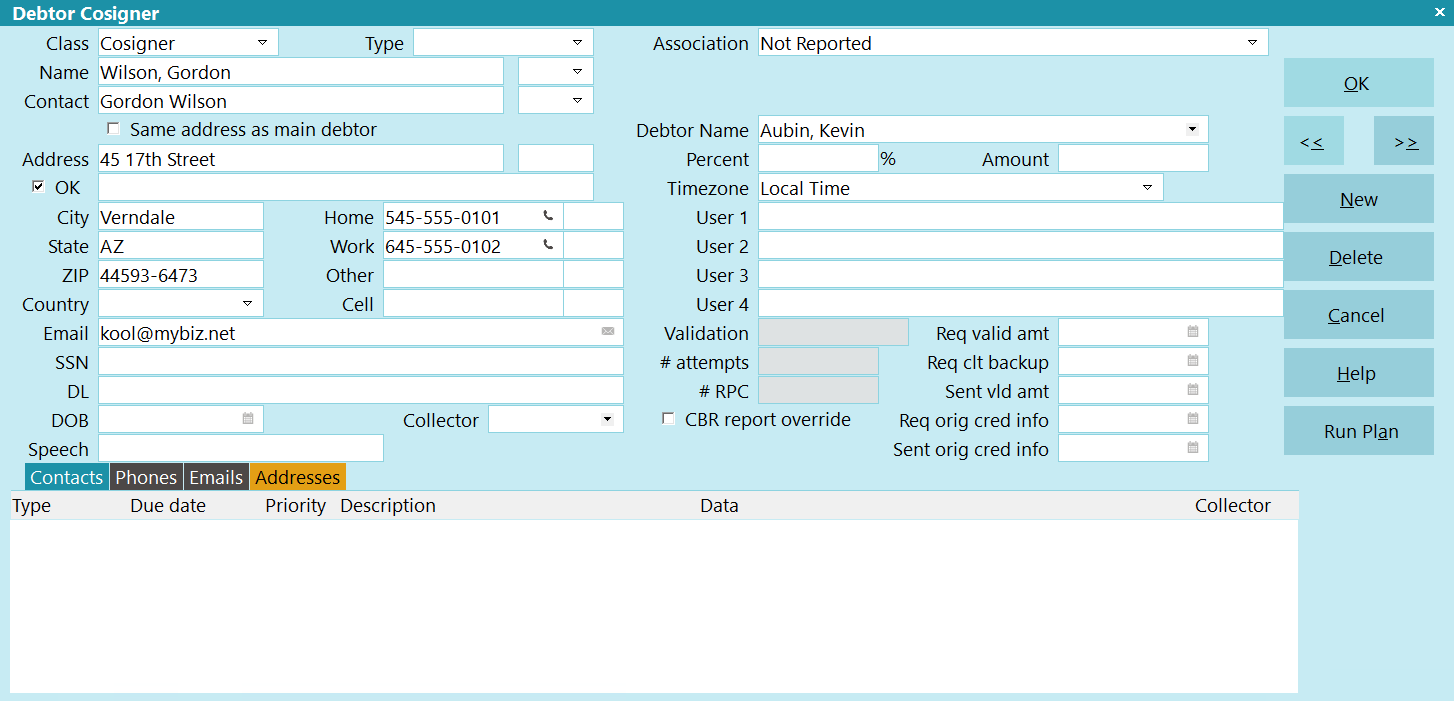Click the Due date column header
The height and width of the screenshot is (701, 1454).
[168, 506]
